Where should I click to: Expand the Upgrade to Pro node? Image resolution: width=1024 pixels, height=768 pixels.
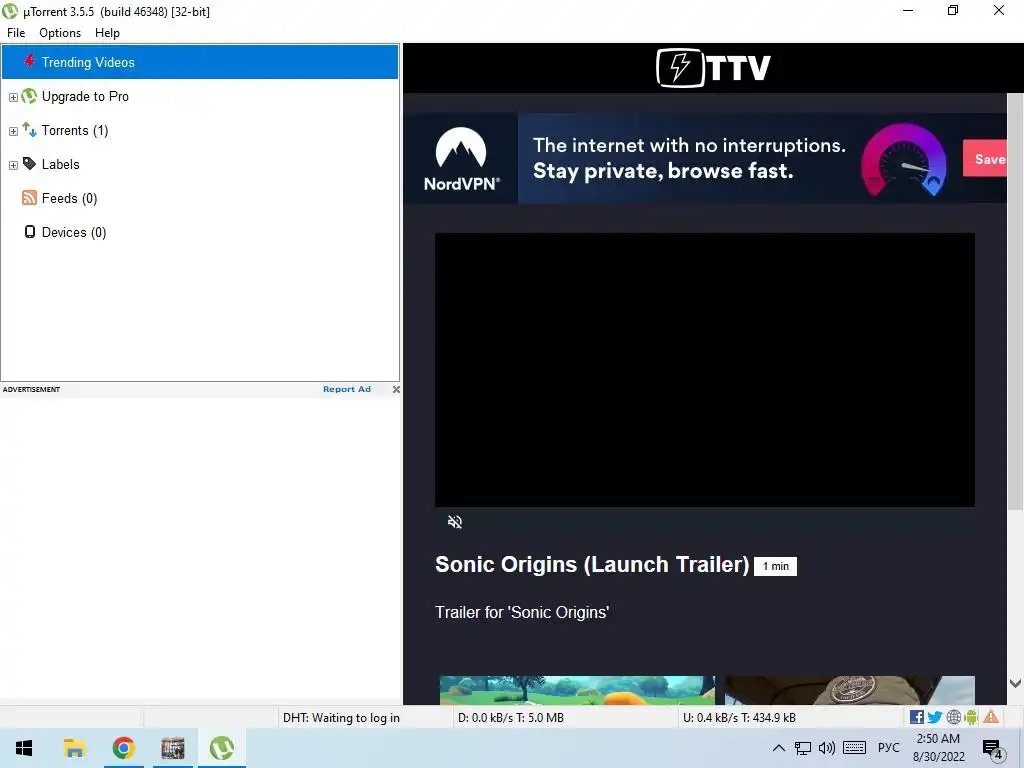13,97
